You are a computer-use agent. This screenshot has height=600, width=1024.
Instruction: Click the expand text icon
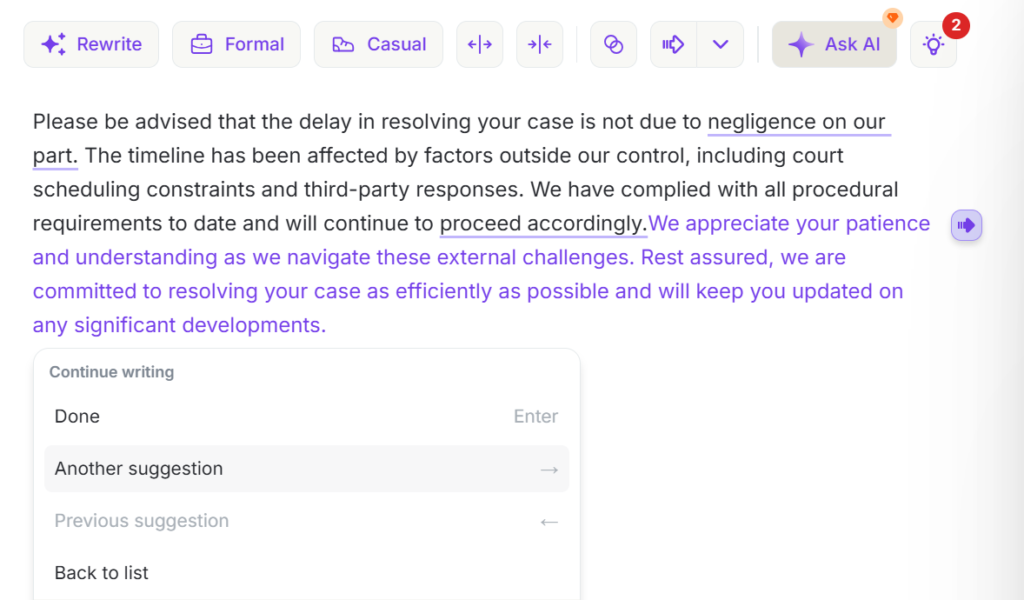(480, 44)
